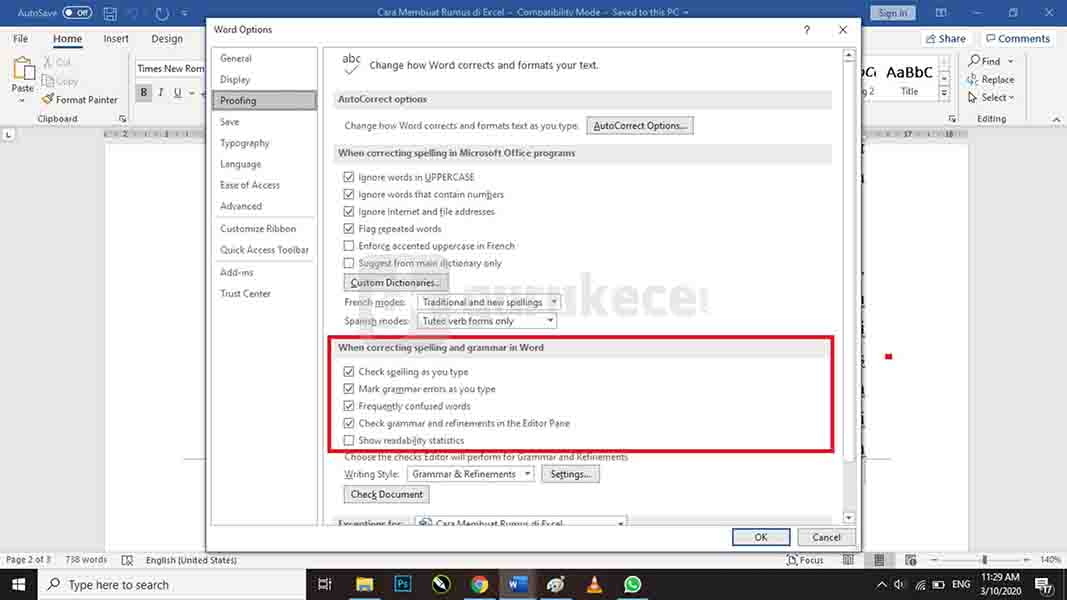Uncheck Flag repeated words
The height and width of the screenshot is (600, 1067).
[348, 229]
